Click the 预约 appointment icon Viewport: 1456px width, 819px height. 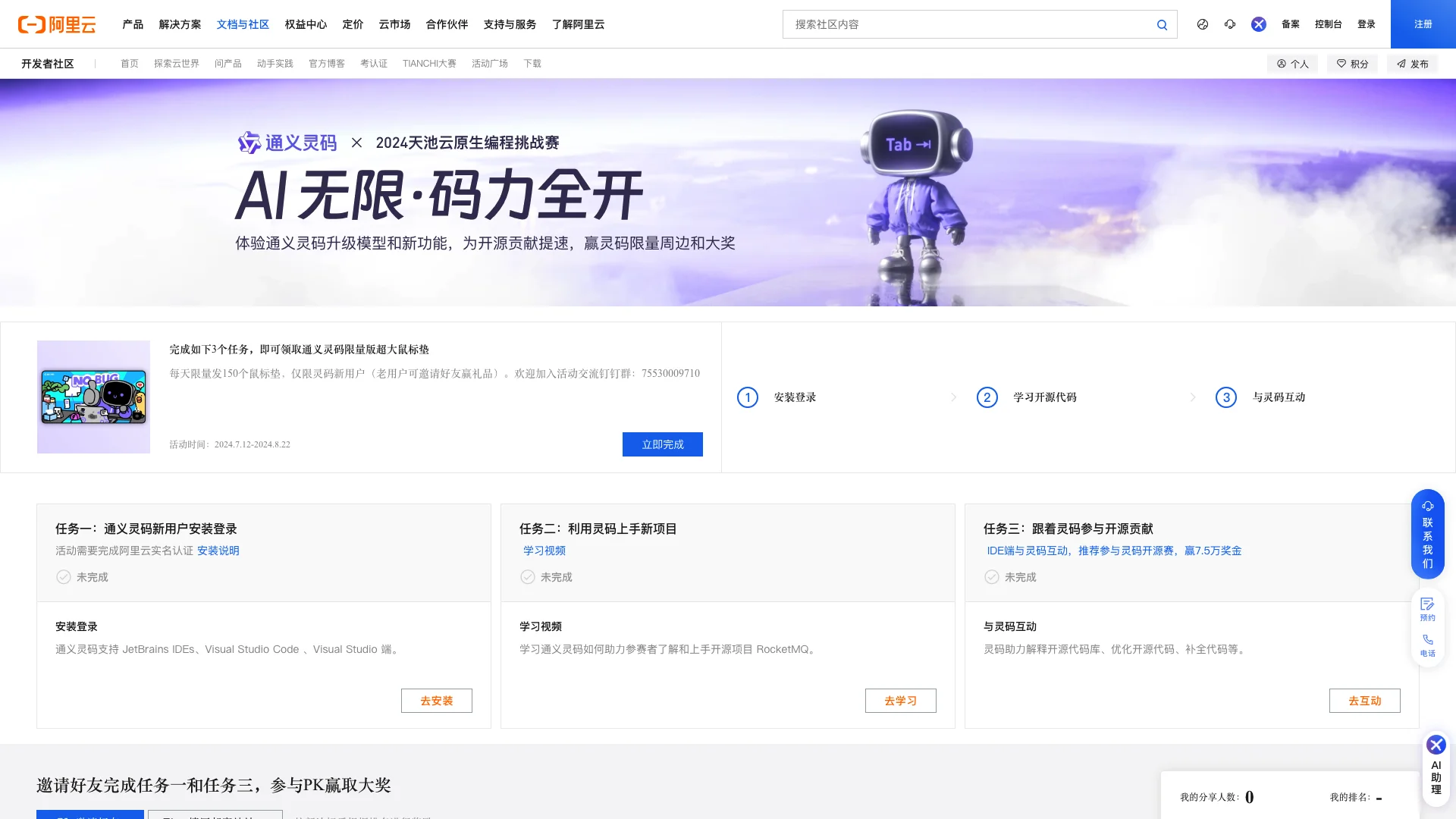click(x=1427, y=609)
